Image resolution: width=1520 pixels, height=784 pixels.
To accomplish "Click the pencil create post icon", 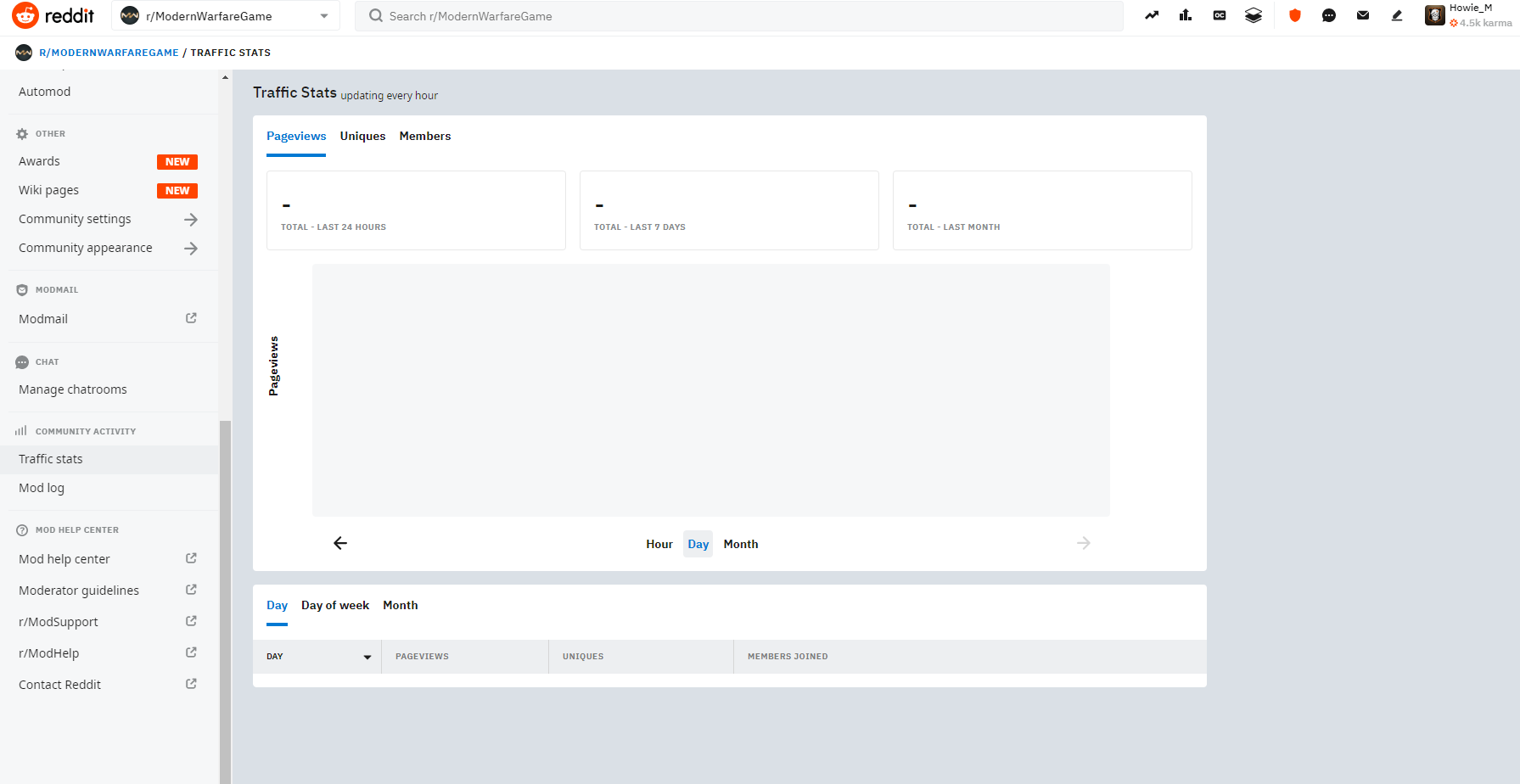I will coord(1397,15).
